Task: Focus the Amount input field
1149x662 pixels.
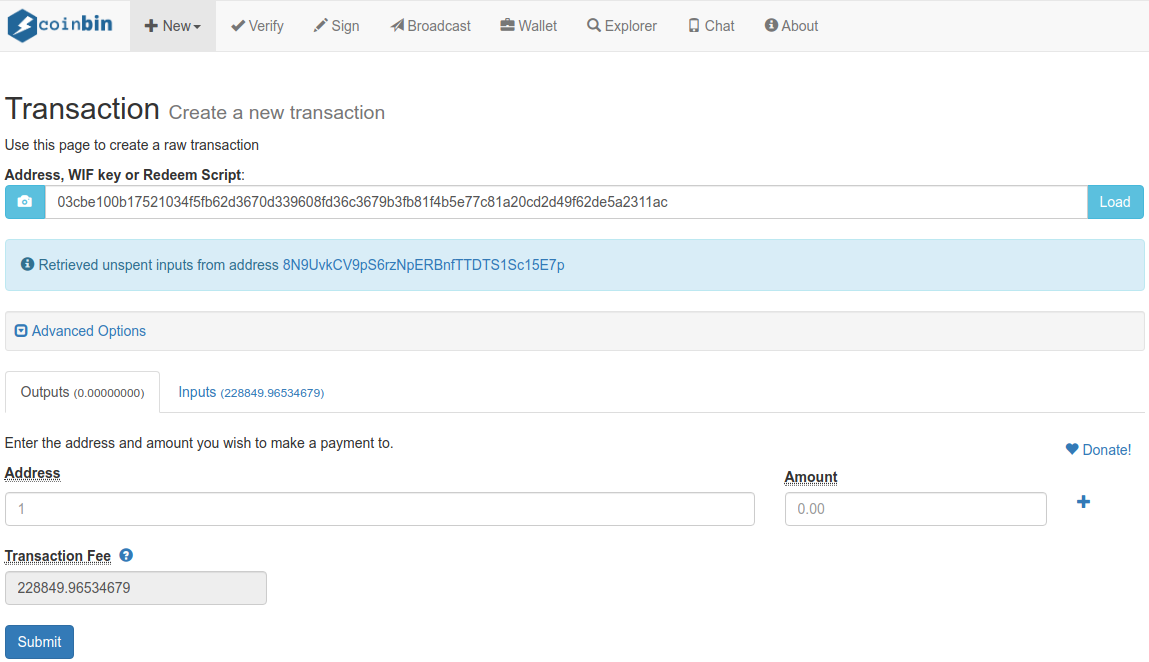Action: click(915, 509)
